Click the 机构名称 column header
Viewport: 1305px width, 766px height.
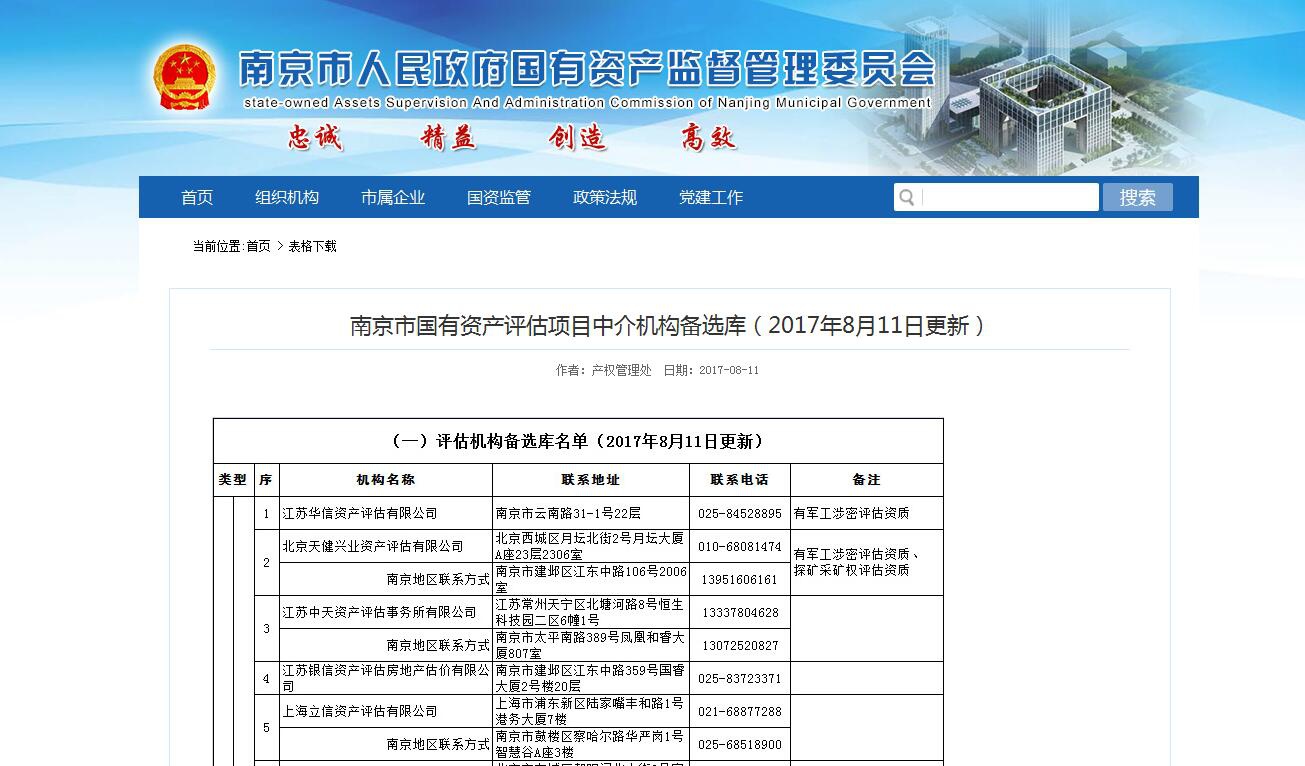click(385, 480)
